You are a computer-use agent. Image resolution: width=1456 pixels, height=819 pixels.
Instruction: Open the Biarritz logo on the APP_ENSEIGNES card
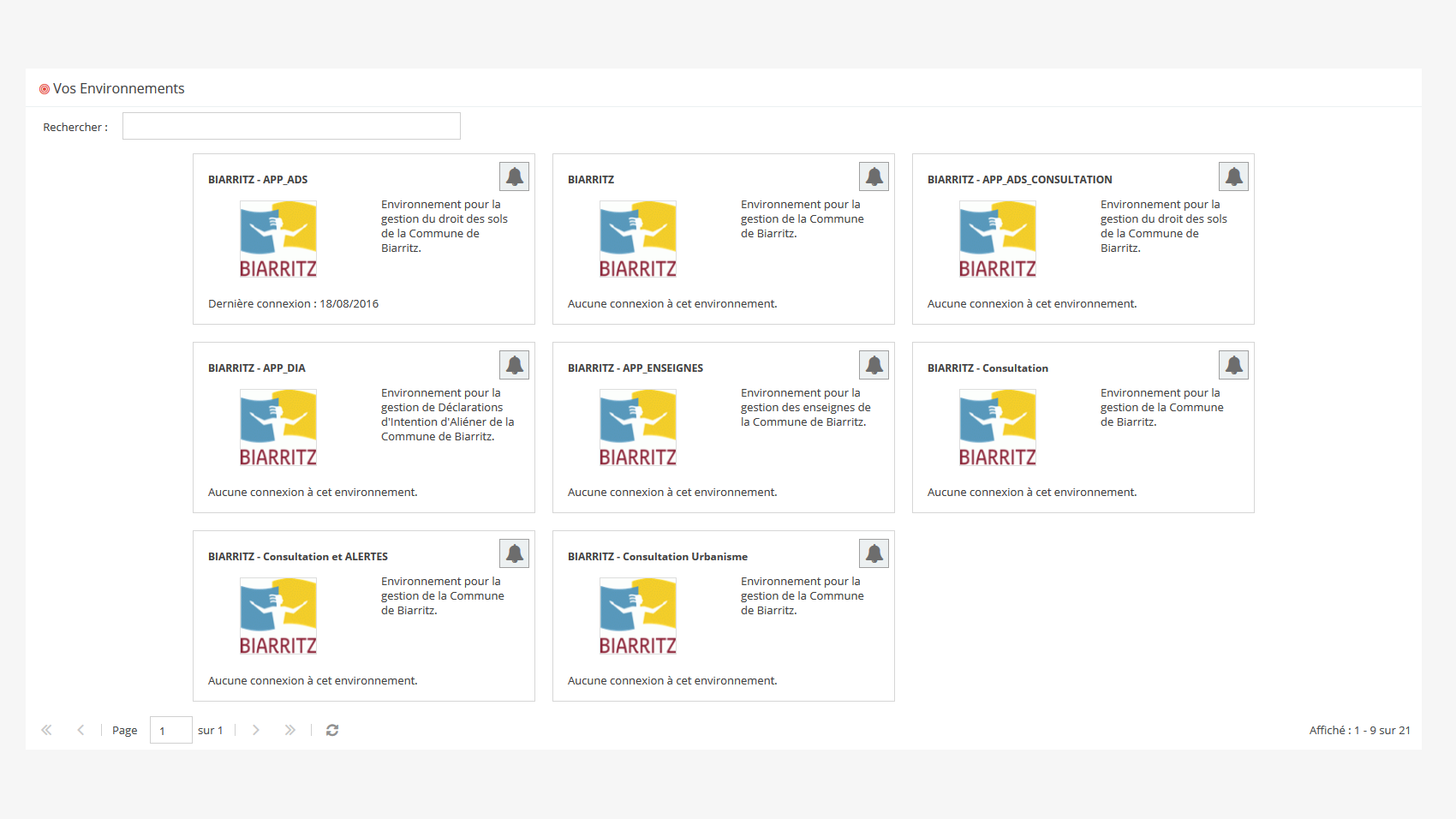[638, 427]
